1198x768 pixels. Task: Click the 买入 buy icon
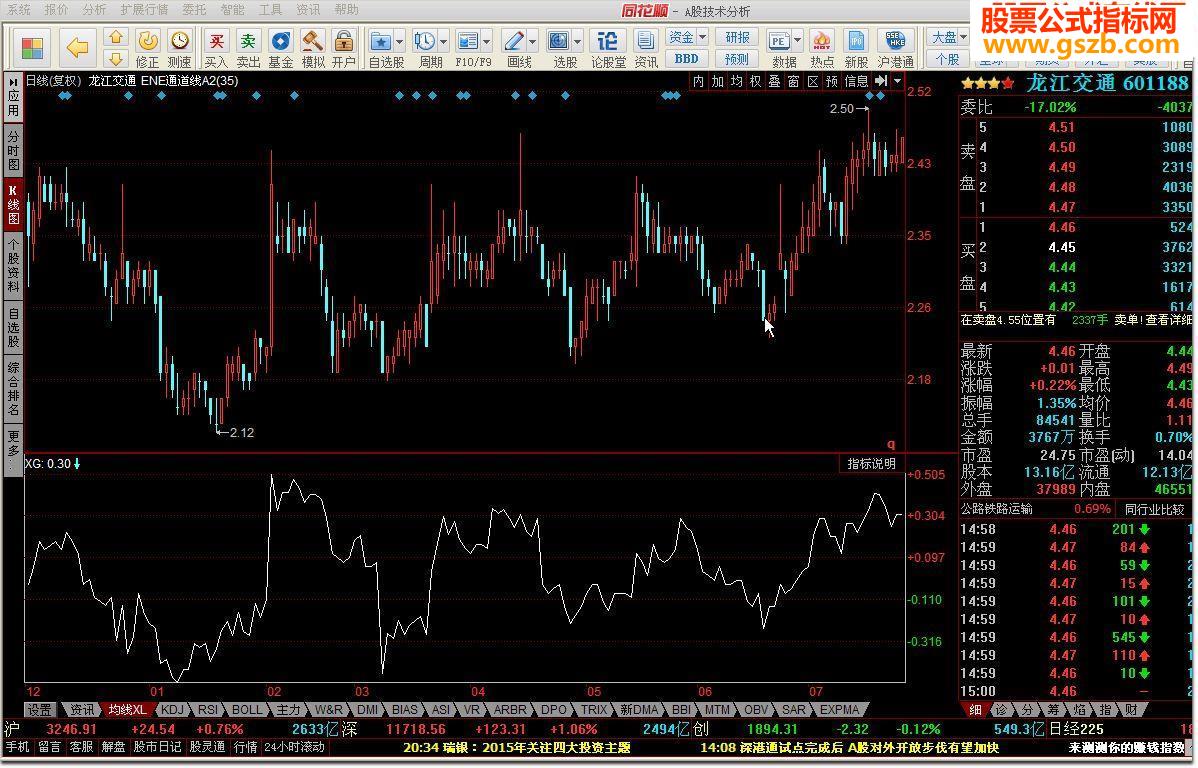coord(216,48)
